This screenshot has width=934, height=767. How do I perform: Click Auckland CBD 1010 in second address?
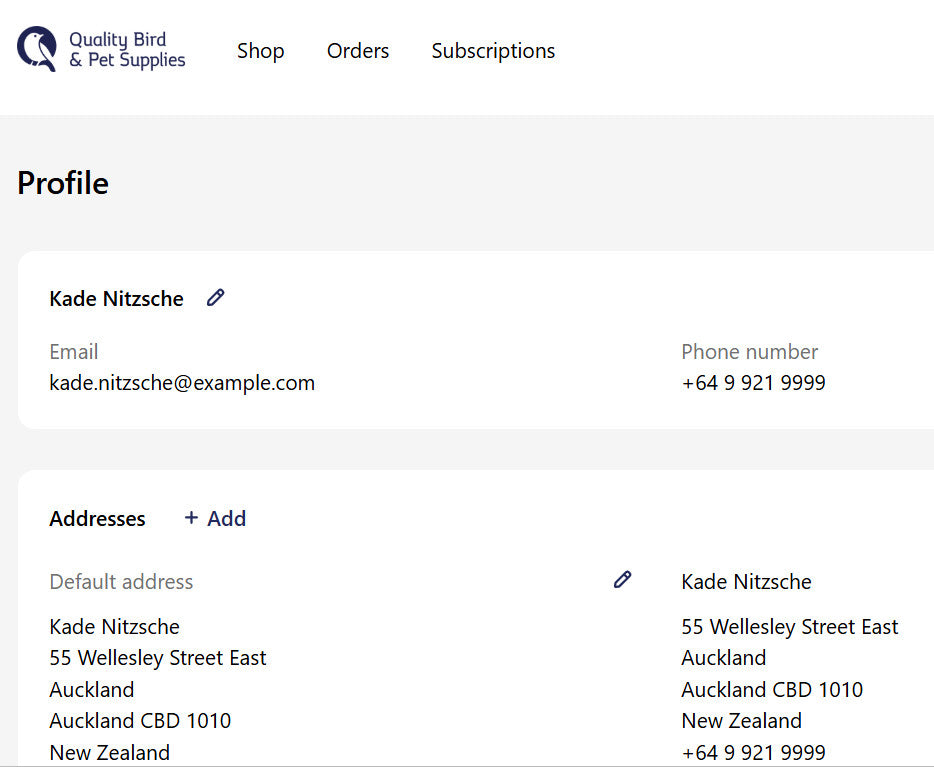click(772, 690)
